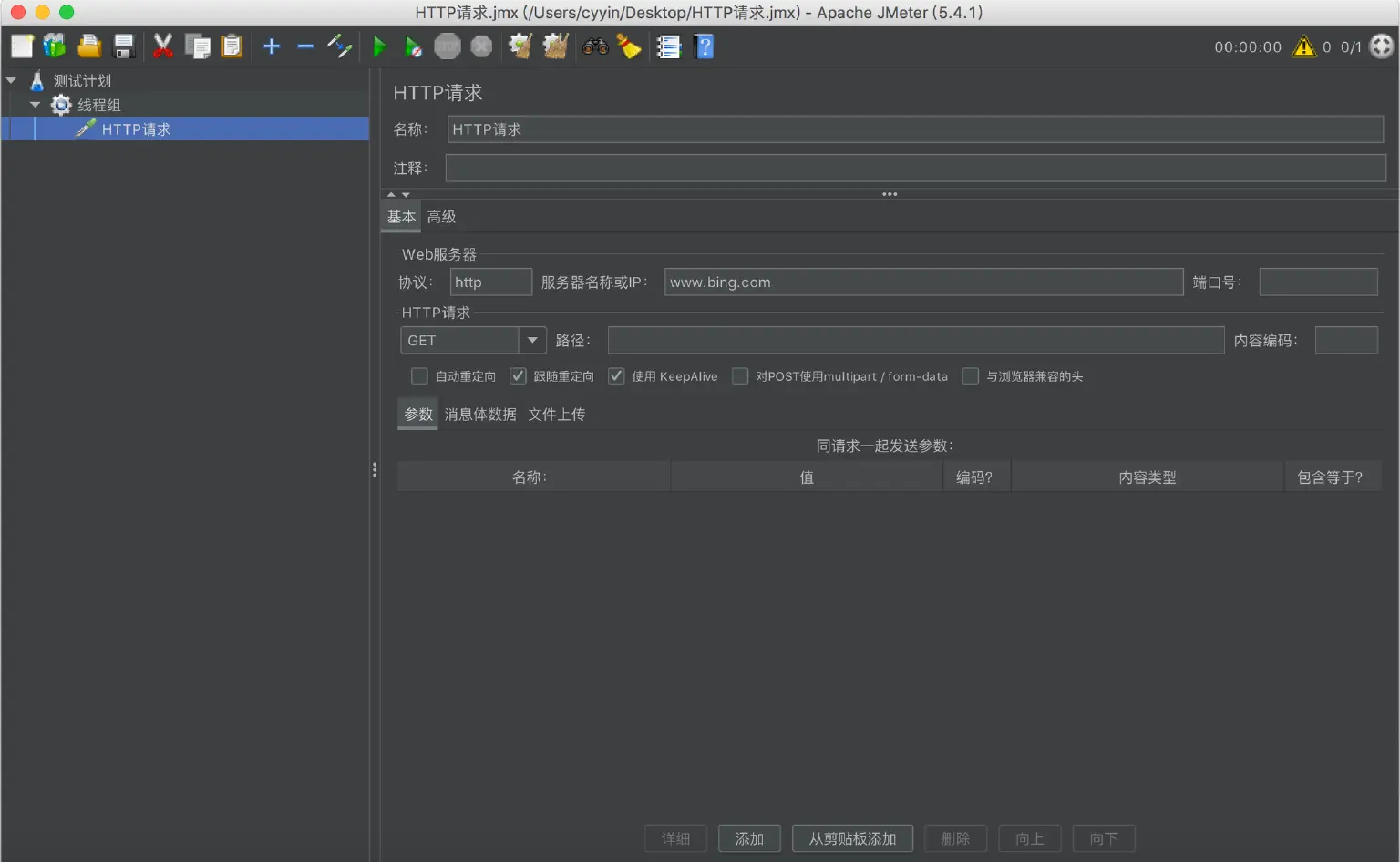Enable the 自动重定向 checkbox
Image resolution: width=1400 pixels, height=862 pixels.
[419, 375]
